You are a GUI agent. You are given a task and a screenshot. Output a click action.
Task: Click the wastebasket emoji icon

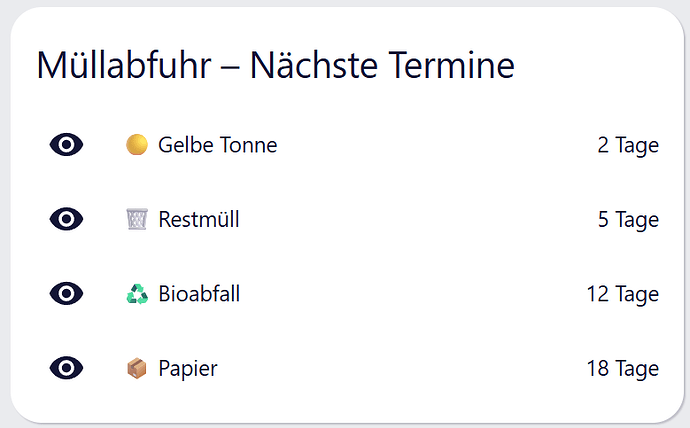click(x=137, y=219)
